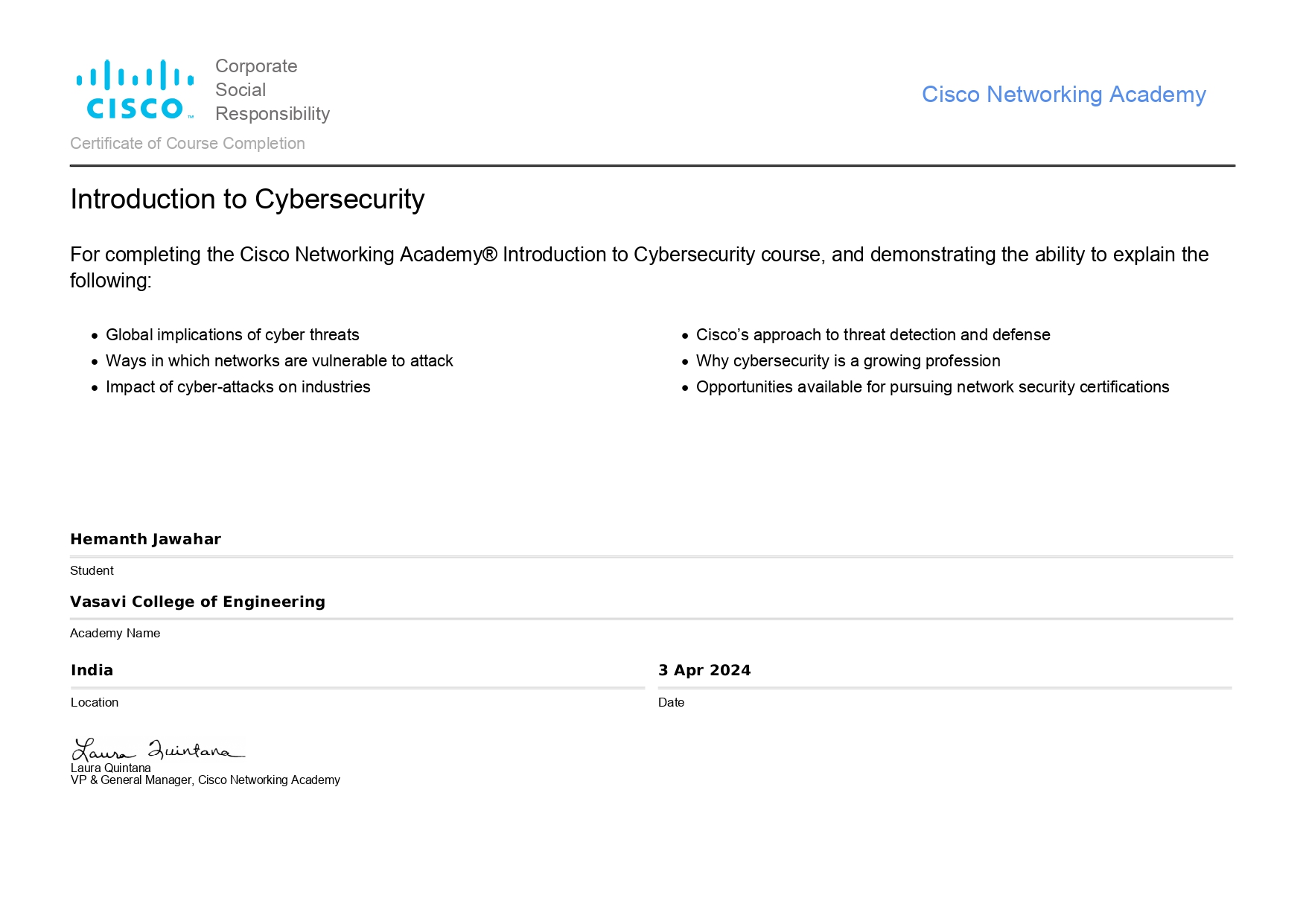Click the date 3 Apr 2024

pos(704,670)
